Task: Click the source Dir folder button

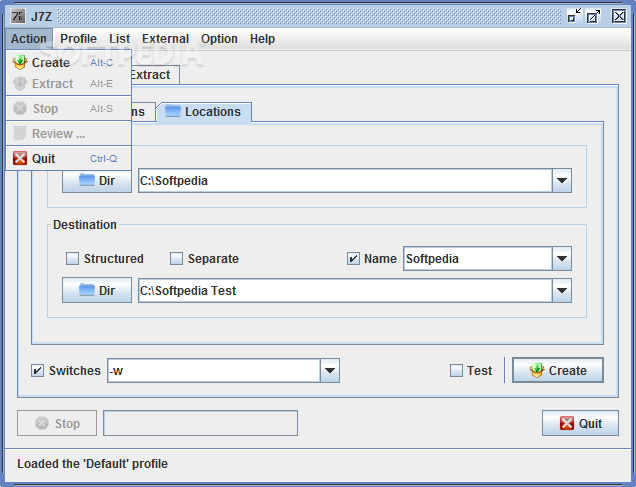Action: (x=97, y=180)
